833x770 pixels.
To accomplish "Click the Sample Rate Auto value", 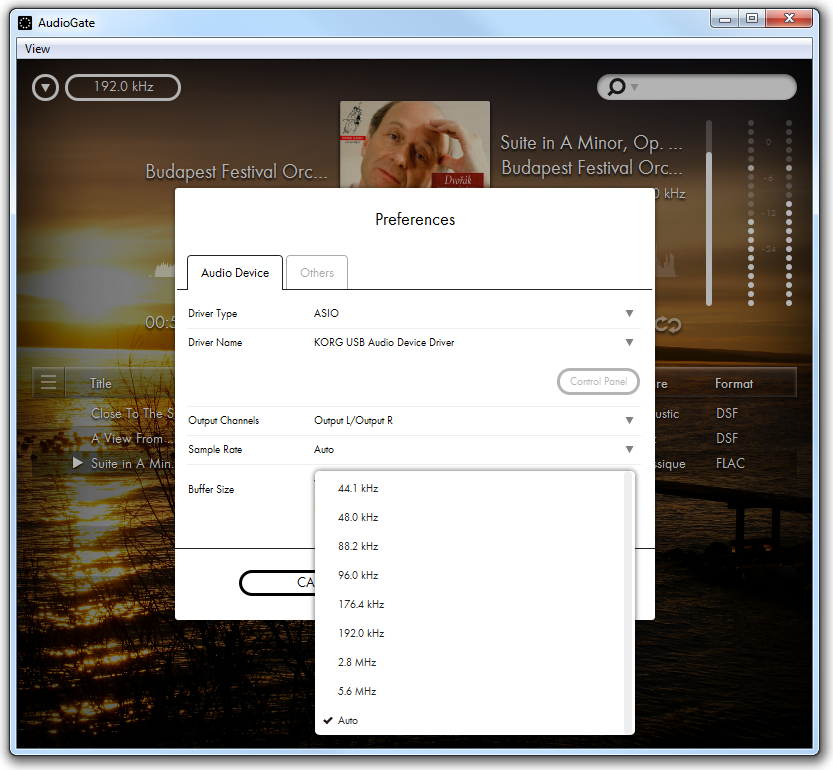I will [x=324, y=450].
